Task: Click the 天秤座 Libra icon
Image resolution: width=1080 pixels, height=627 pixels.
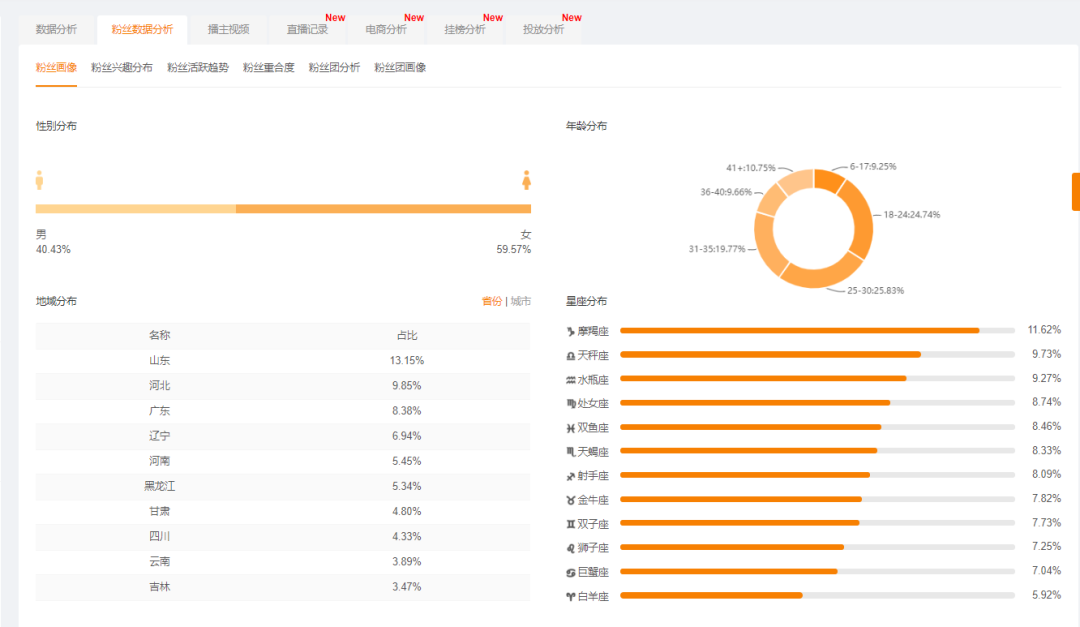Action: tap(570, 356)
